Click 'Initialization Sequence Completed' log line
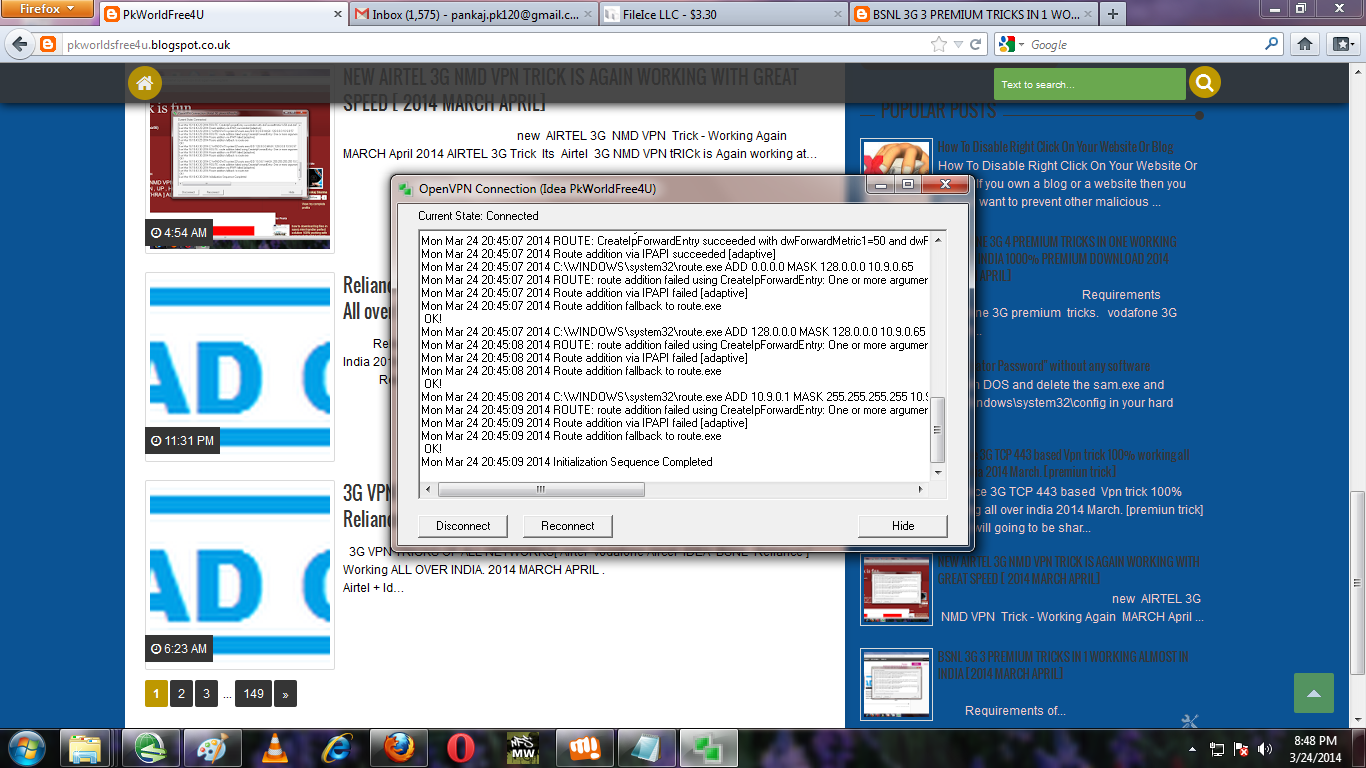1366x768 pixels. click(x=567, y=462)
